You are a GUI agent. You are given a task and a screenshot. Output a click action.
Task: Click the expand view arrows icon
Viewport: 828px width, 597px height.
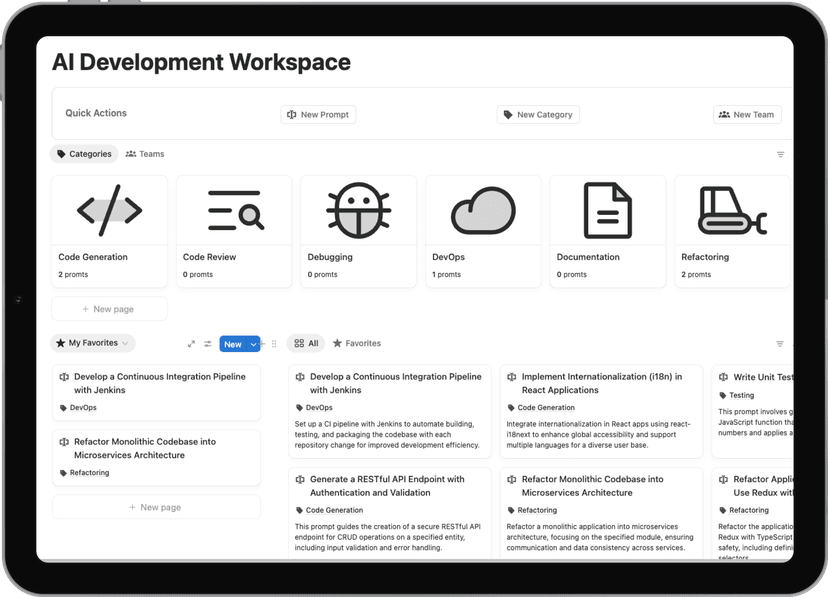(x=192, y=343)
